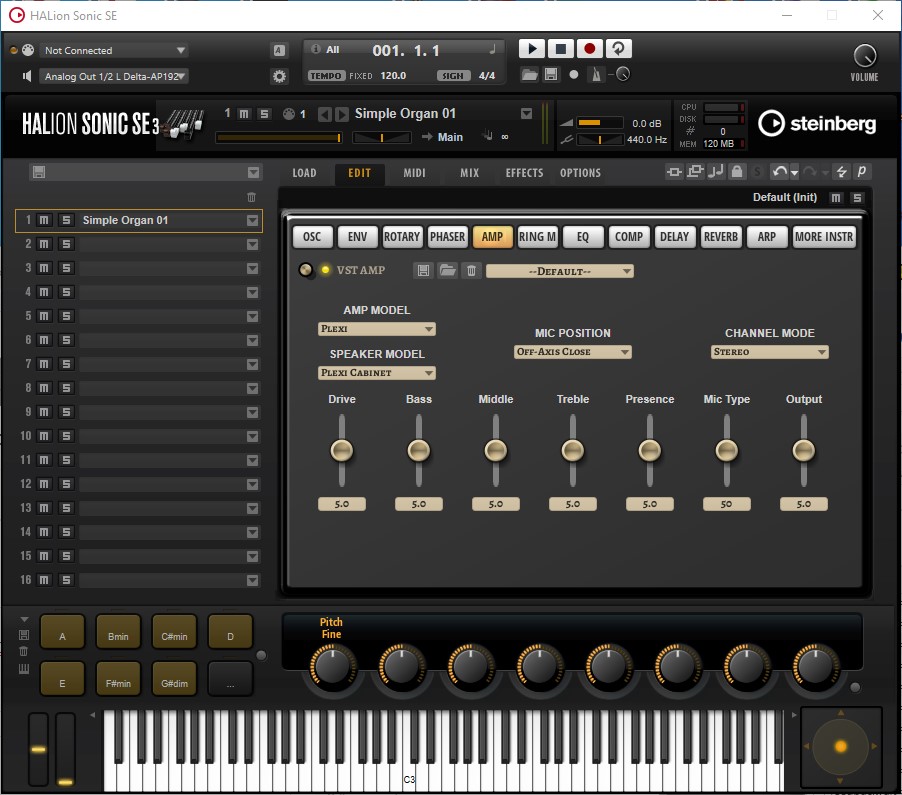Open the Analog Out audio output dropdown
Image resolution: width=902 pixels, height=795 pixels.
pyautogui.click(x=114, y=76)
